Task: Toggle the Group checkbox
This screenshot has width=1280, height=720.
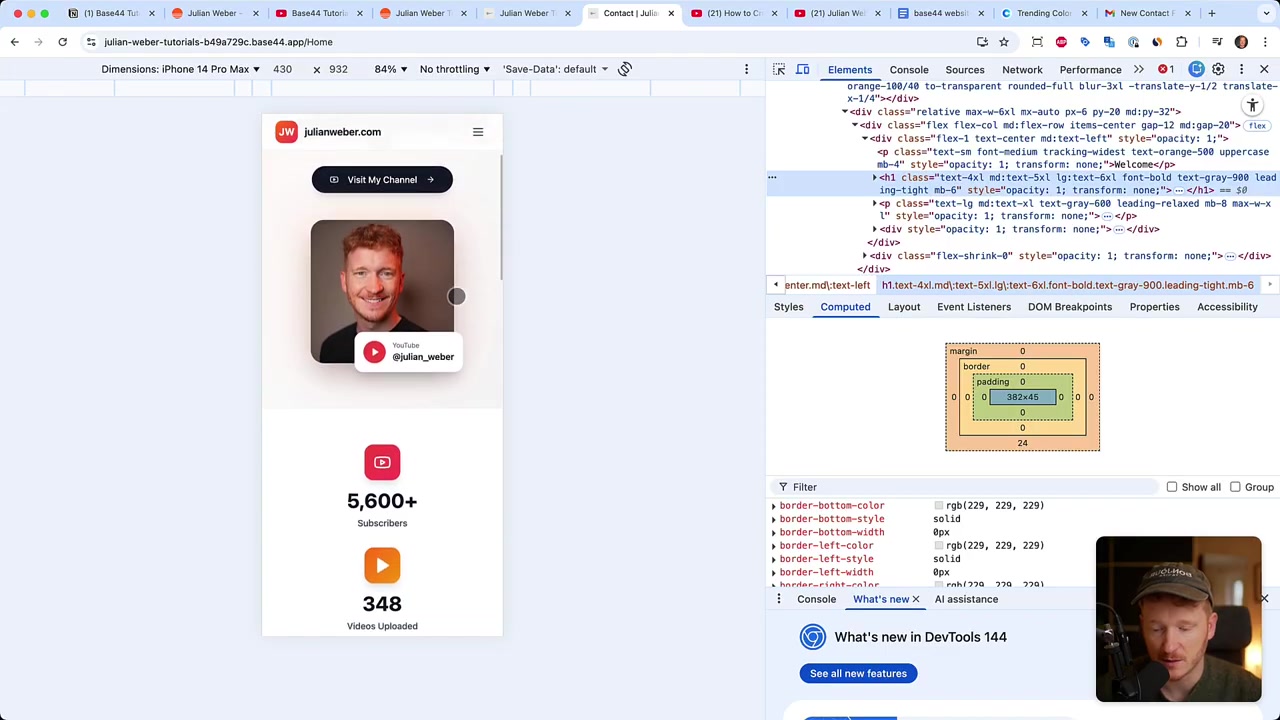Action: 1235,487
